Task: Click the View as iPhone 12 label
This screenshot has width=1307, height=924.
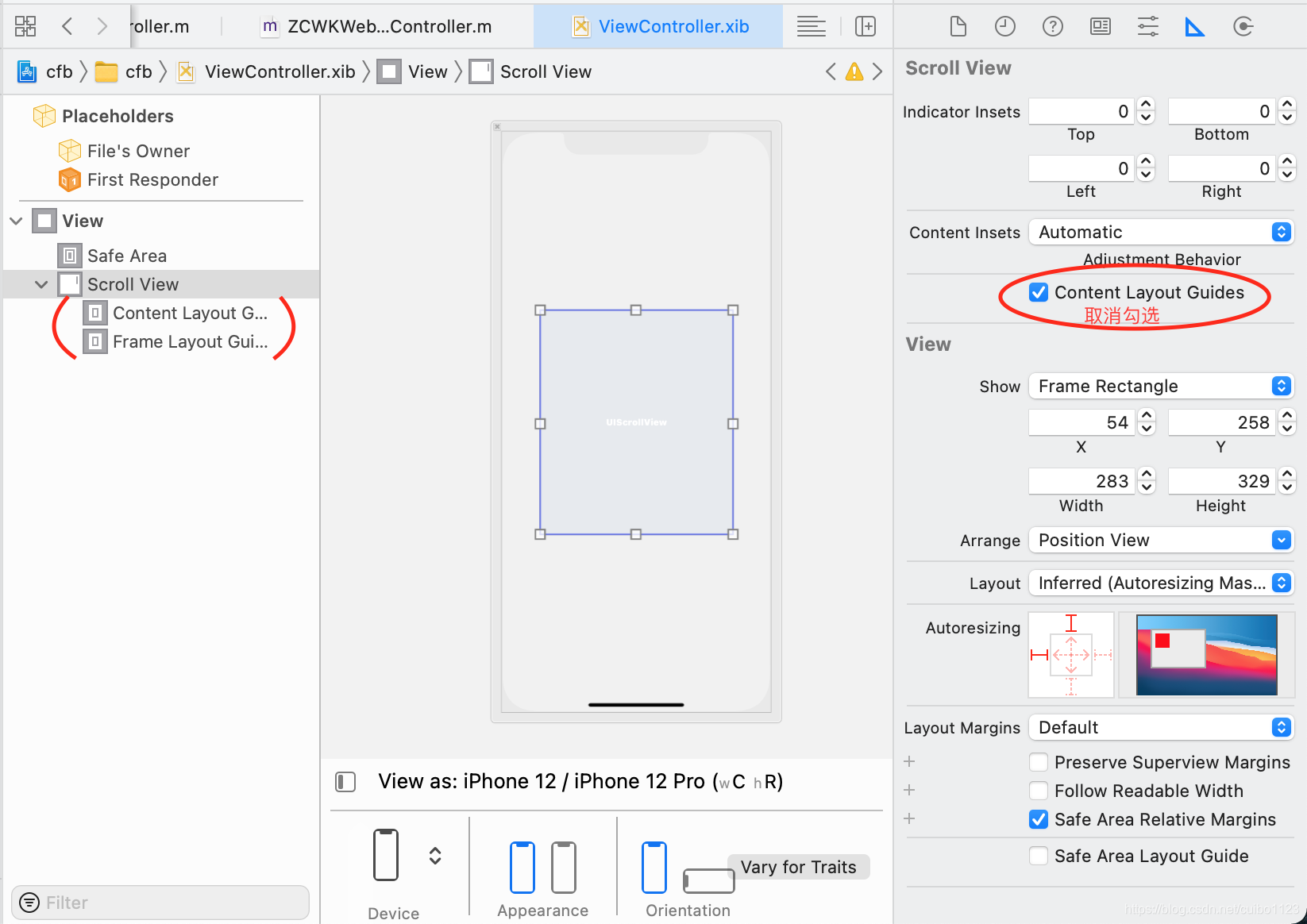Action: click(x=580, y=782)
